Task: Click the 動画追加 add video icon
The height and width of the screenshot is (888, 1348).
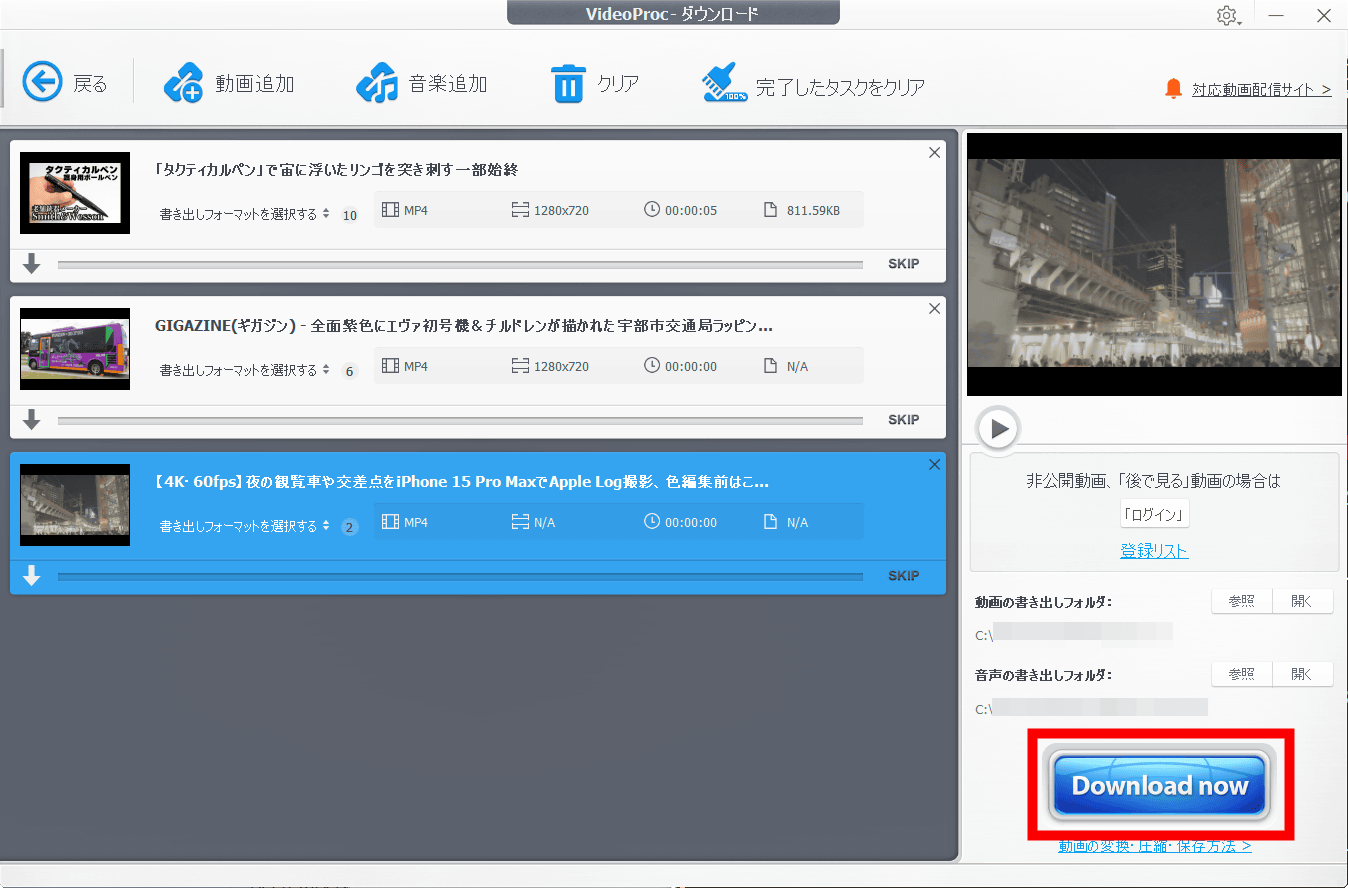Action: point(183,83)
